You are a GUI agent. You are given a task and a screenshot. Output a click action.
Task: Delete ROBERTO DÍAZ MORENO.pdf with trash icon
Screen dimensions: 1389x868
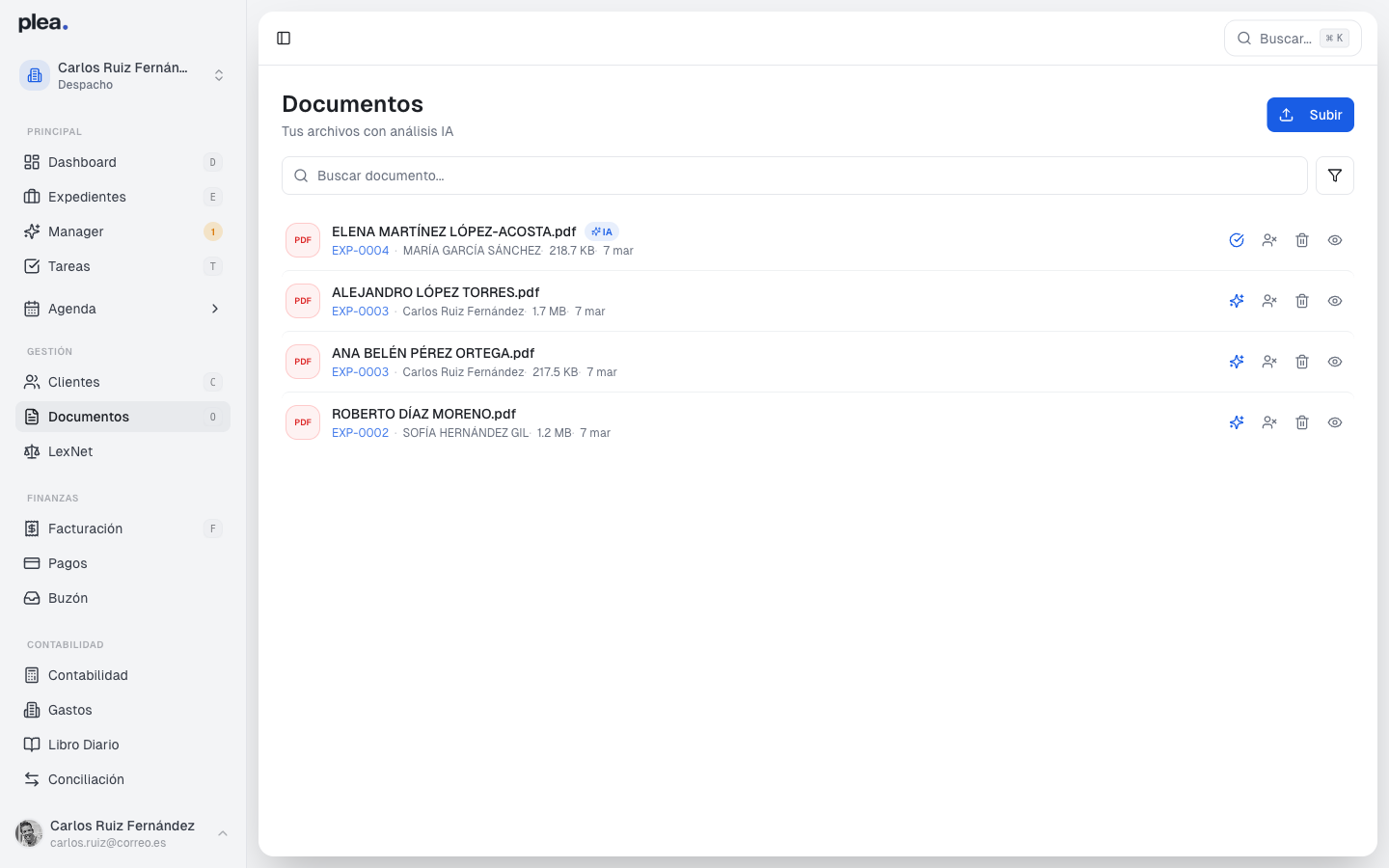(x=1302, y=422)
